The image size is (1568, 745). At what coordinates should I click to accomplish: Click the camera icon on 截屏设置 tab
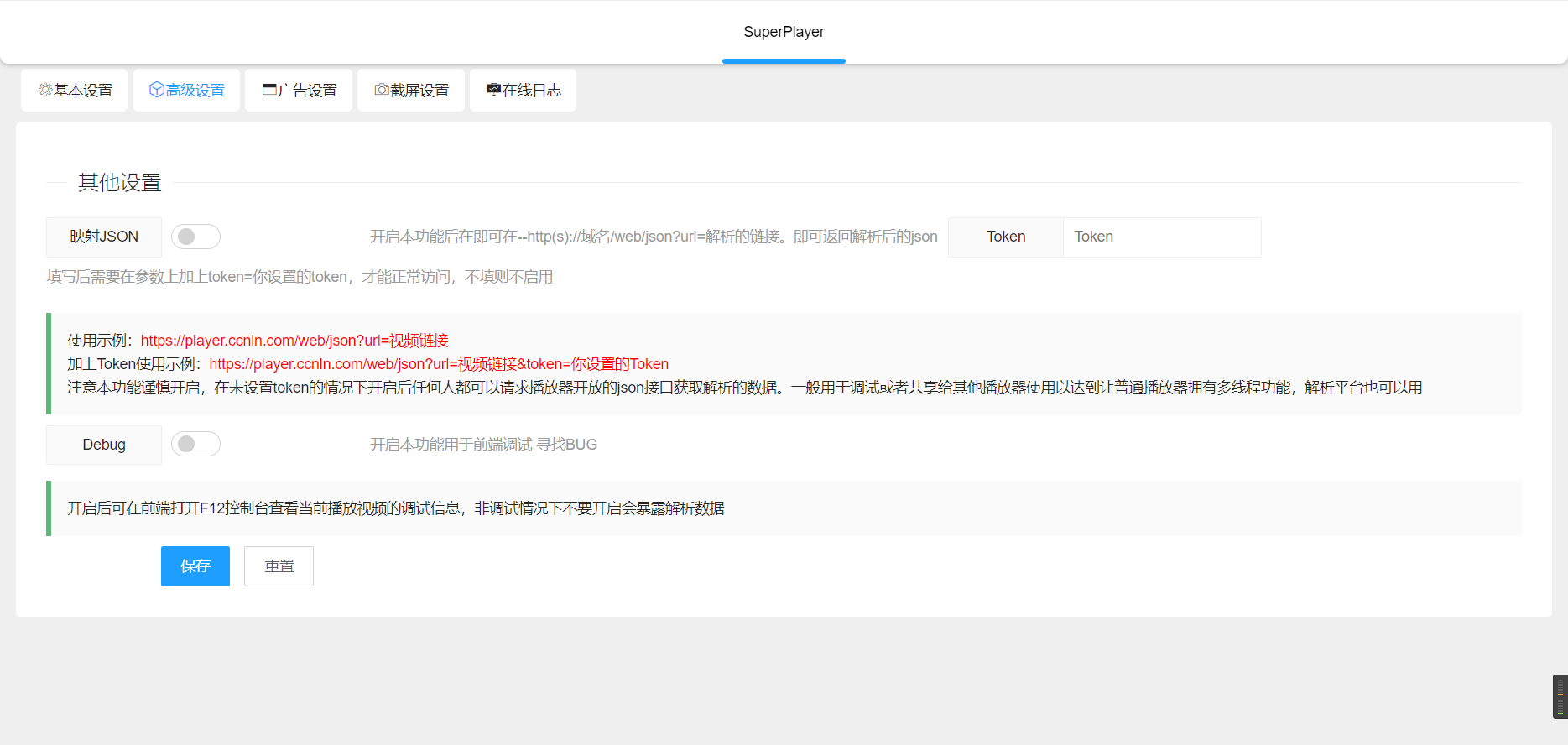coord(382,90)
